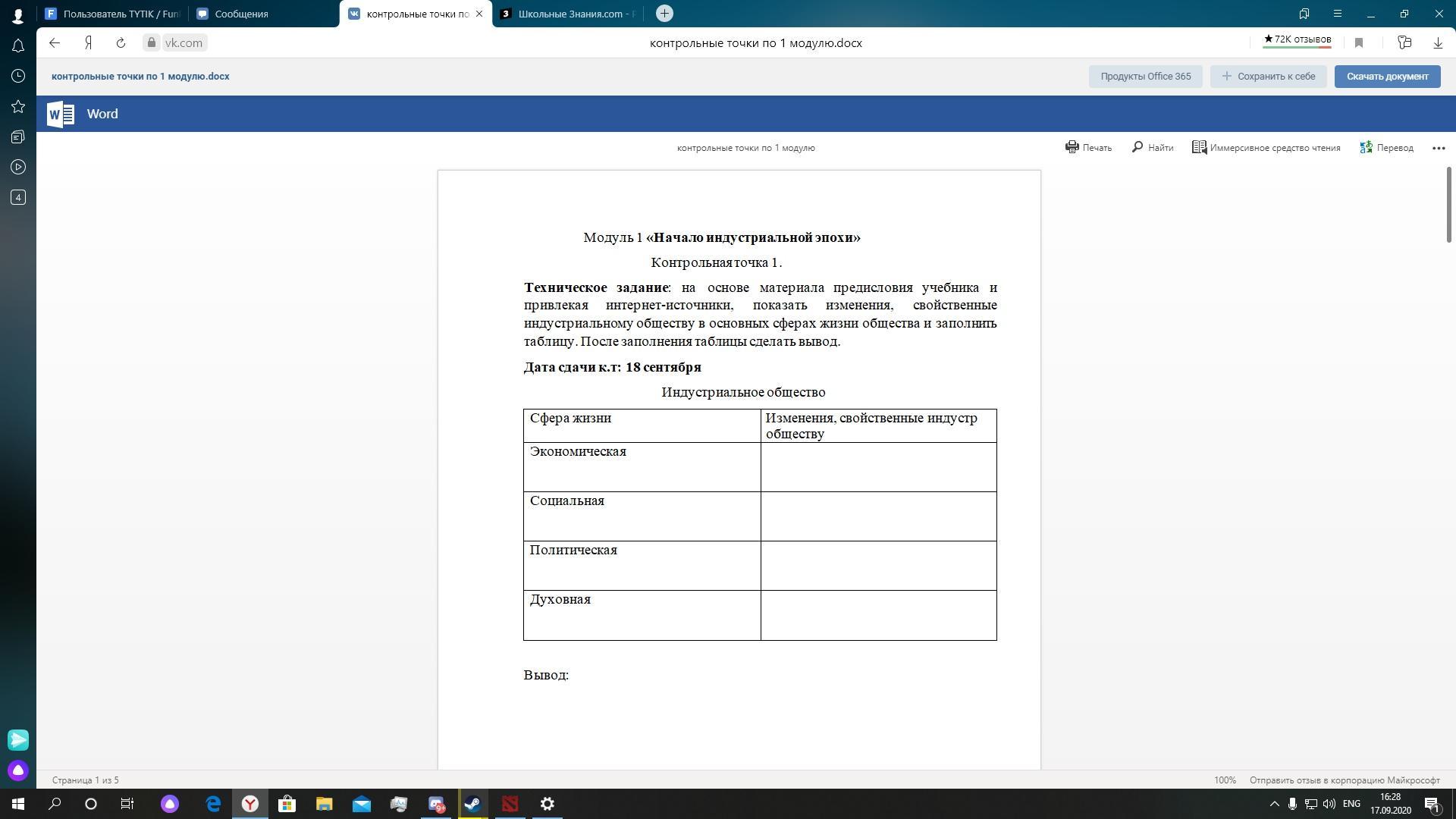Click the browser back arrow

[x=55, y=43]
